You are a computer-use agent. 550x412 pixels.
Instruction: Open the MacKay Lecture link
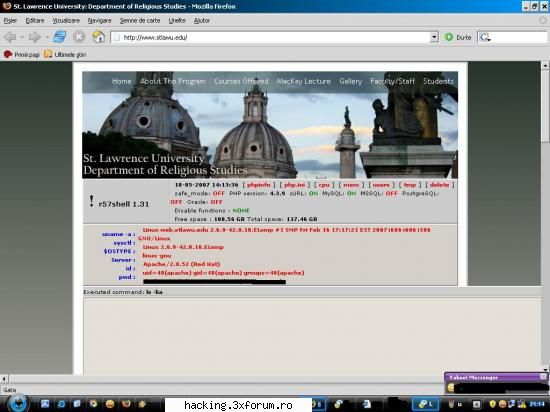(x=303, y=81)
